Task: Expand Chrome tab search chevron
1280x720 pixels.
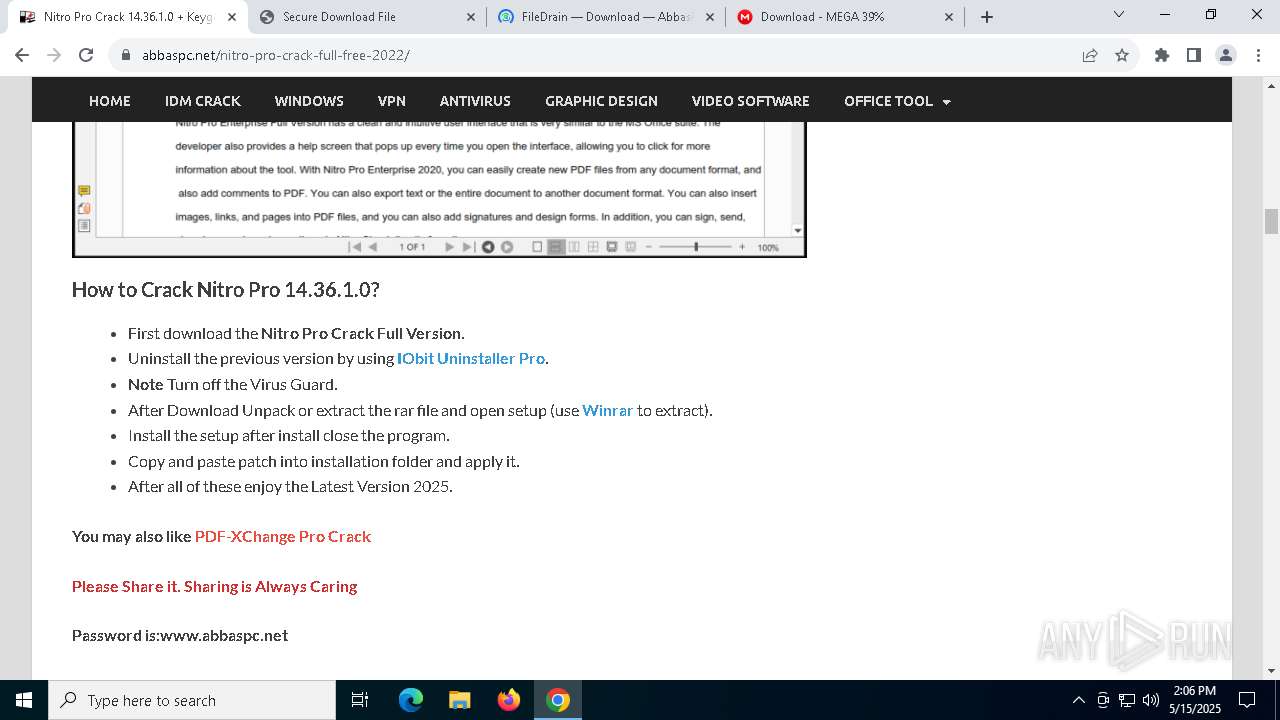Action: point(1119,15)
